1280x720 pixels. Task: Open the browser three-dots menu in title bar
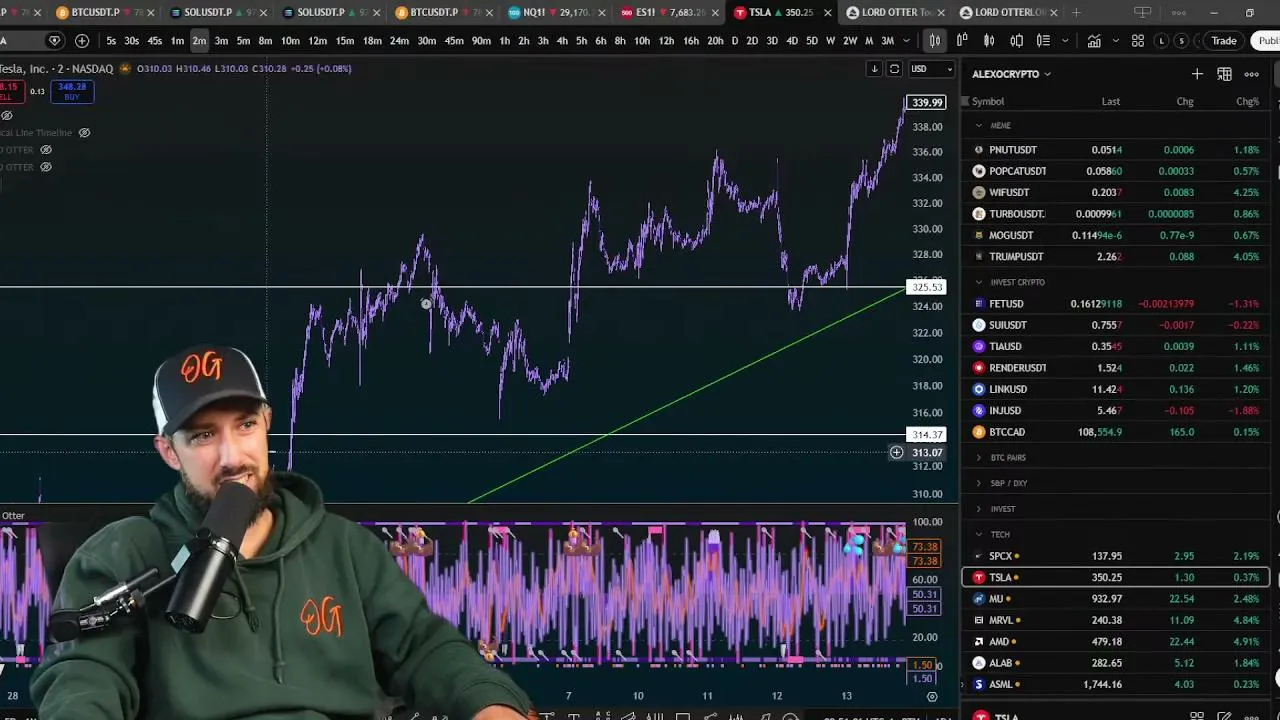click(x=1177, y=13)
